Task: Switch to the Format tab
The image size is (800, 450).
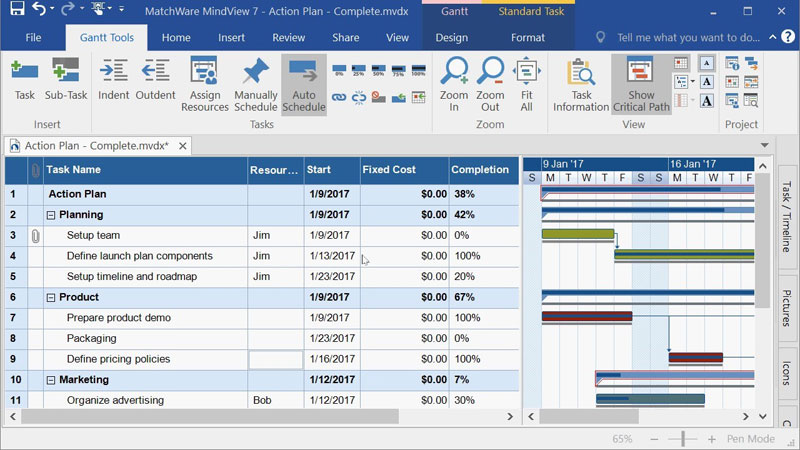Action: pyautogui.click(x=528, y=37)
